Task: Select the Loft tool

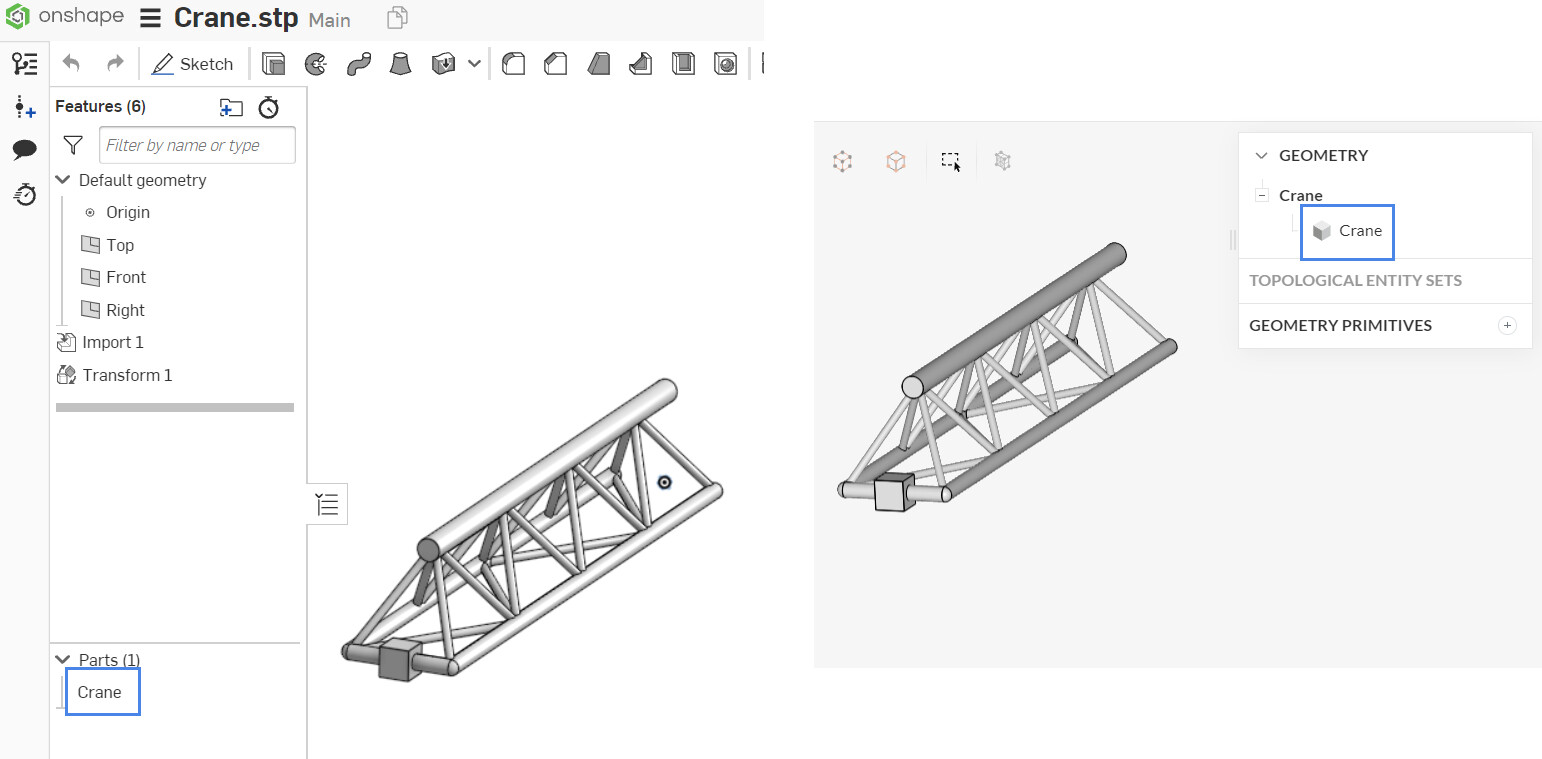Action: (400, 63)
